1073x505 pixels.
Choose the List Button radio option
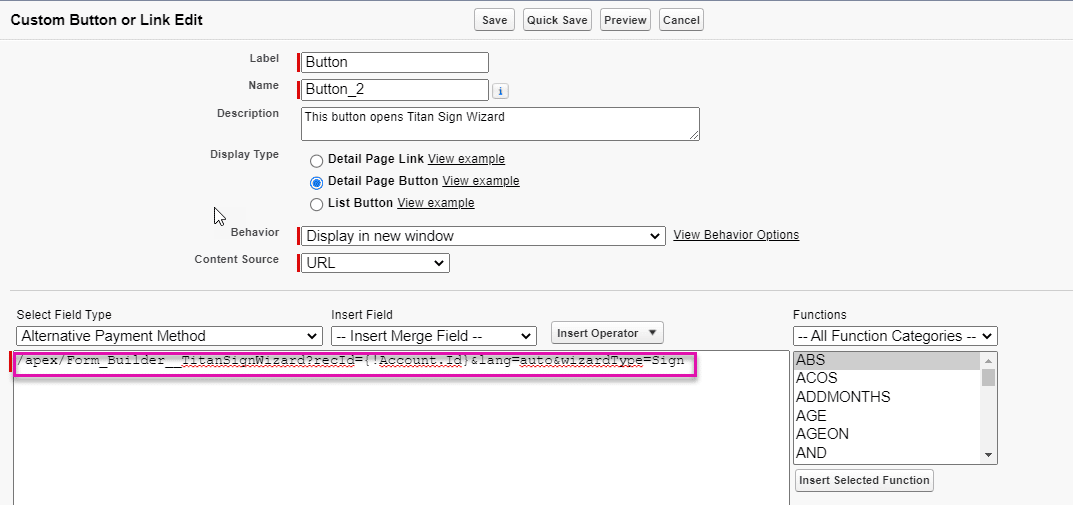click(317, 204)
